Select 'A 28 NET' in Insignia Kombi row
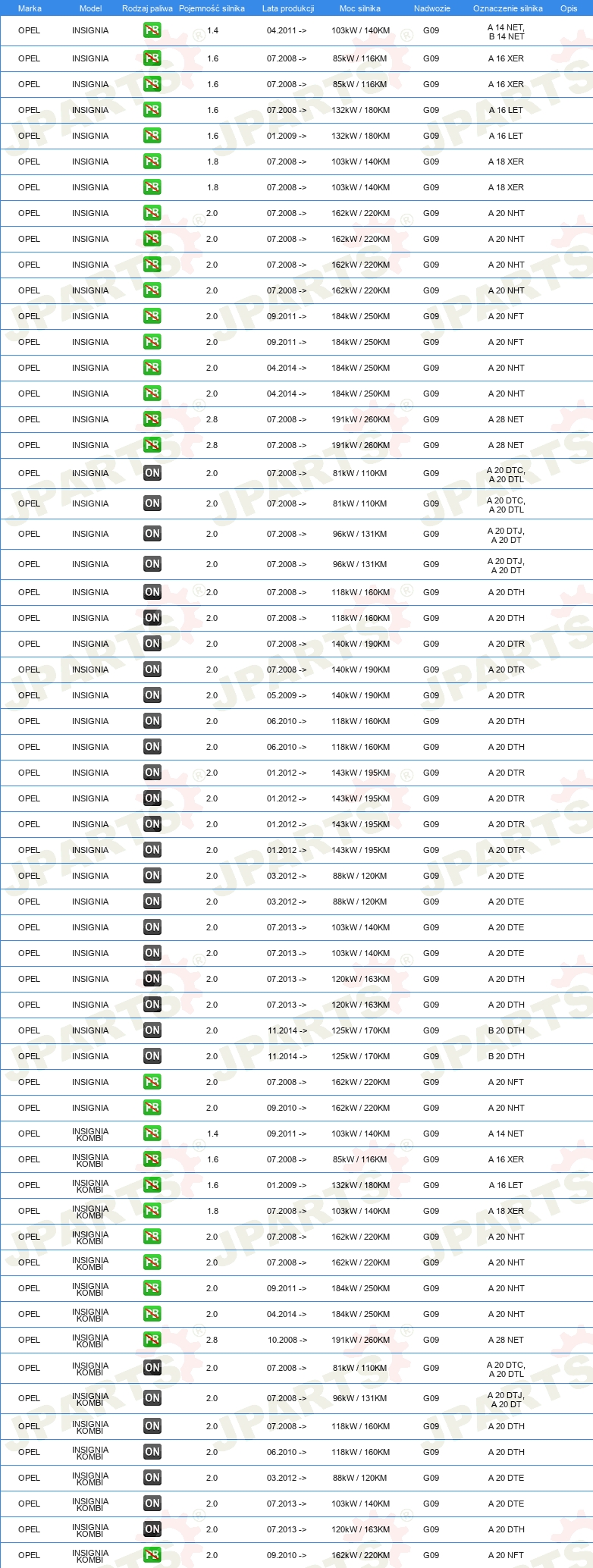 point(506,1340)
